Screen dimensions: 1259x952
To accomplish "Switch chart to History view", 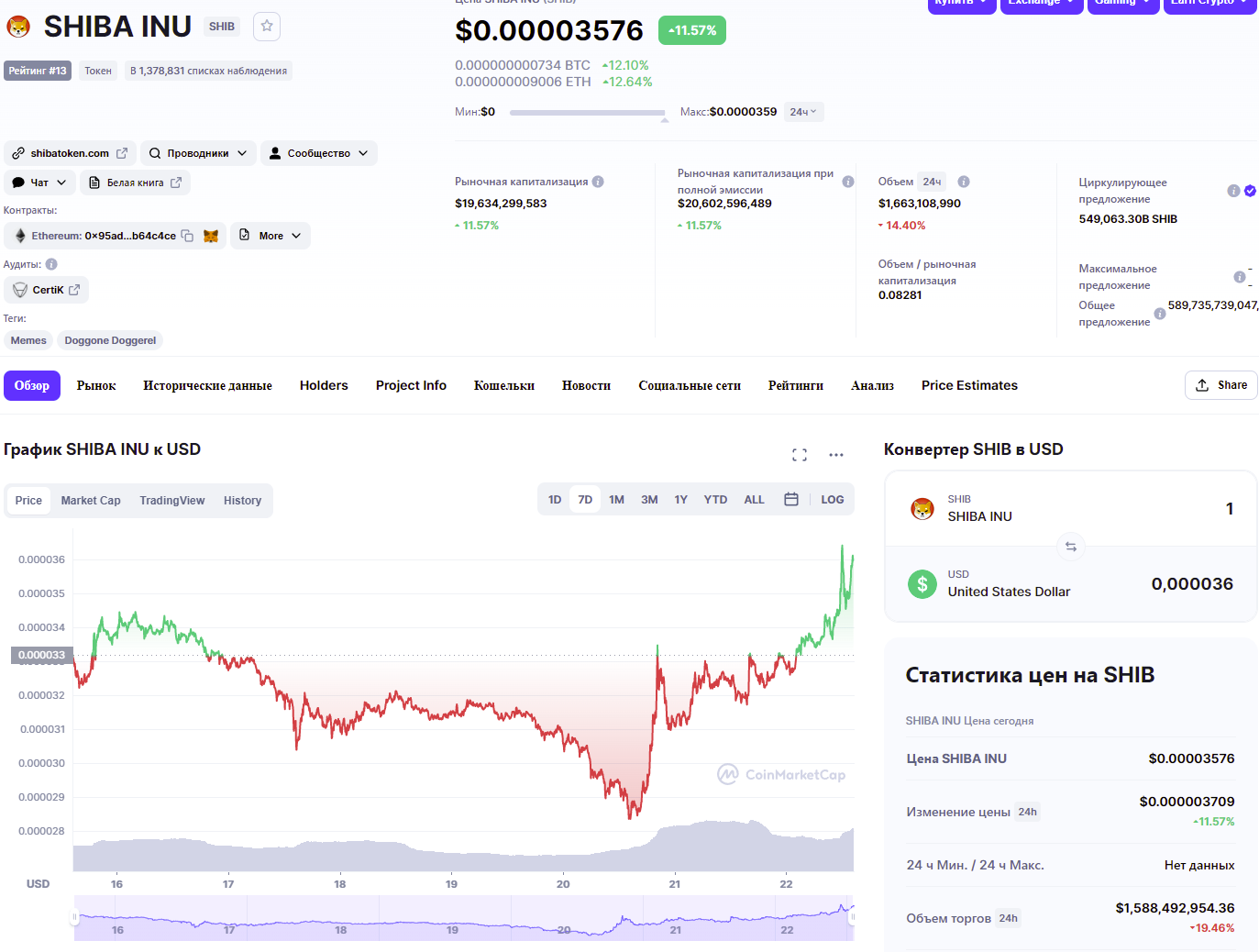I will pyautogui.click(x=242, y=501).
